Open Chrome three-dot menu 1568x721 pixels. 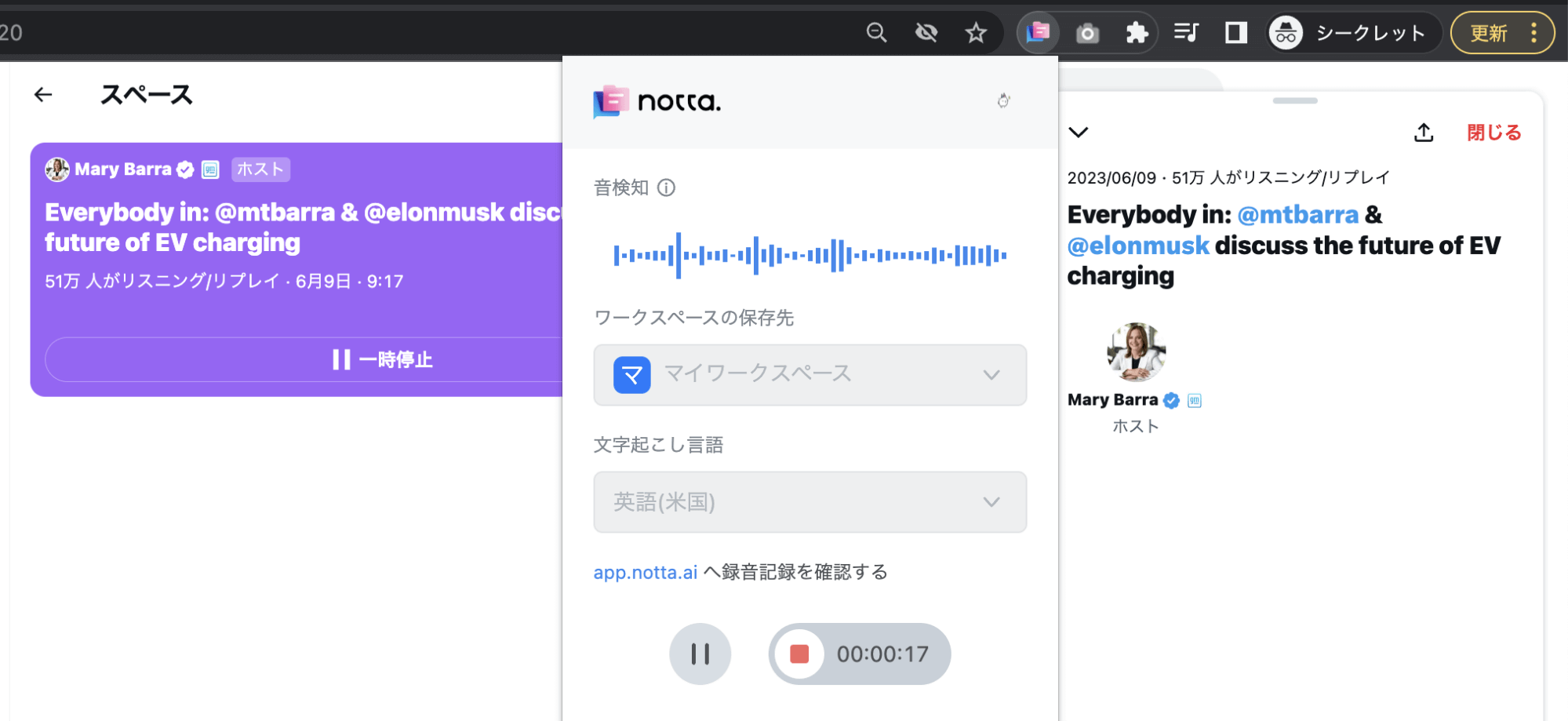coord(1533,33)
